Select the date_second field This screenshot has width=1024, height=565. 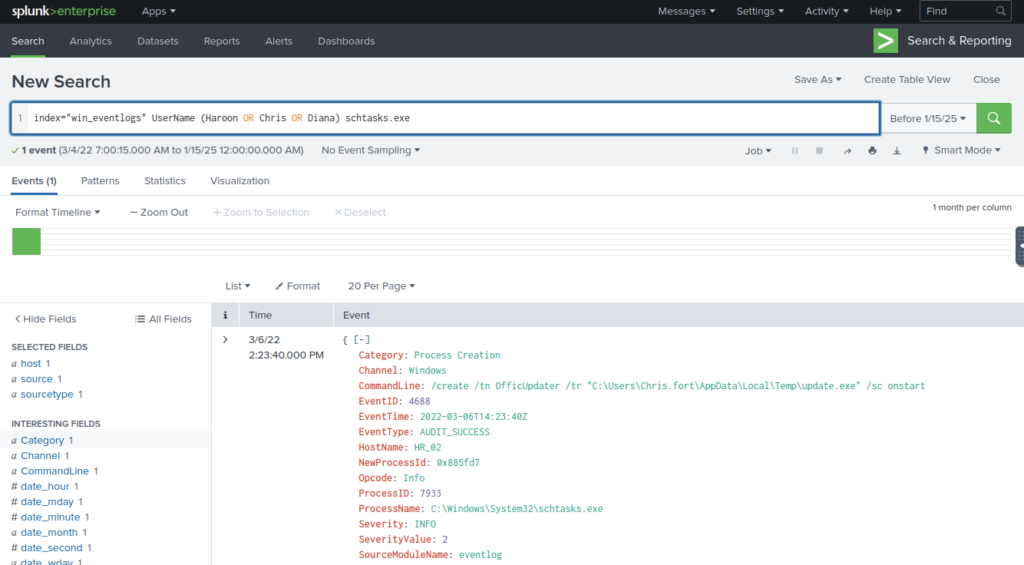[51, 548]
